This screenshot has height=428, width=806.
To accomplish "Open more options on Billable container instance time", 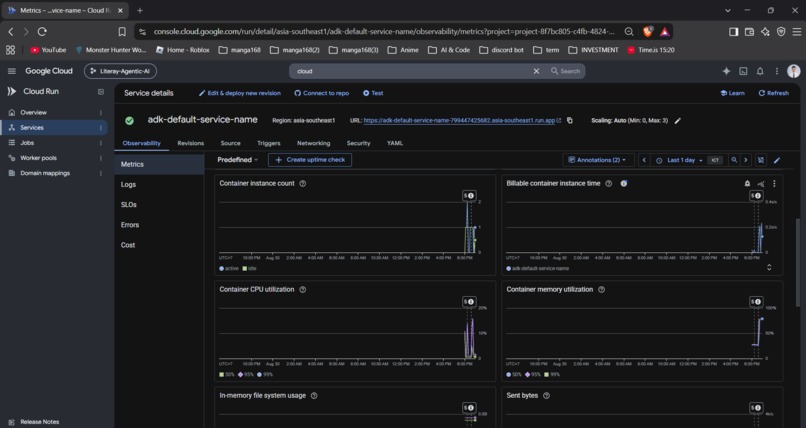I will pos(774,183).
